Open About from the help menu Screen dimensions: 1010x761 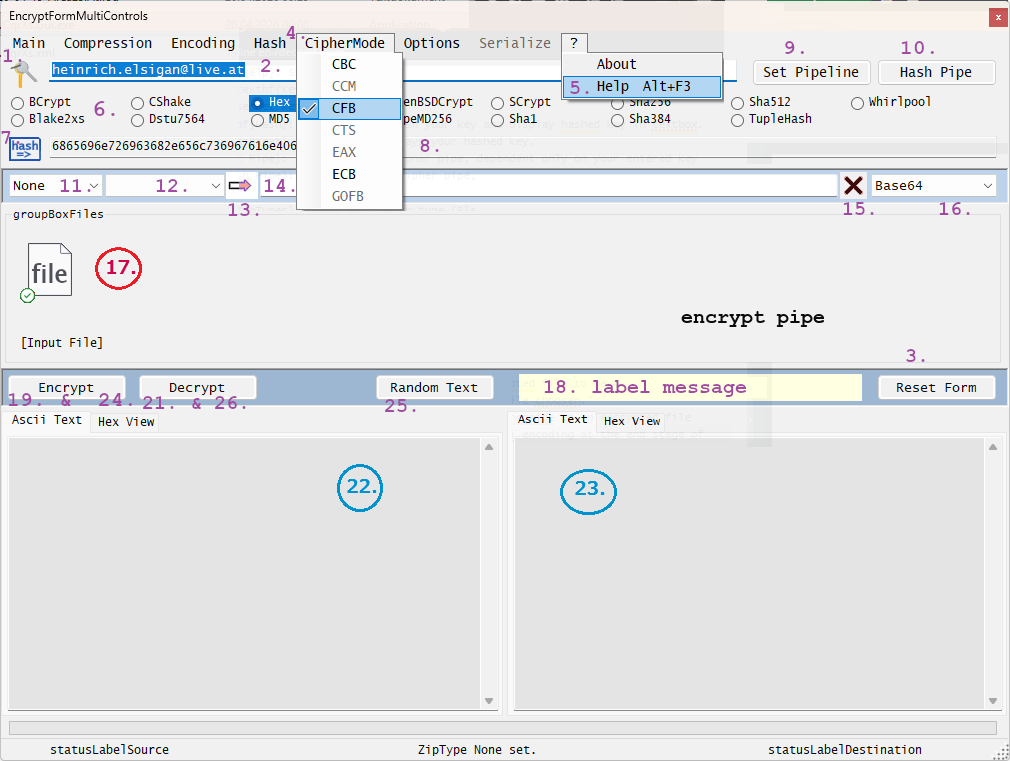point(642,64)
